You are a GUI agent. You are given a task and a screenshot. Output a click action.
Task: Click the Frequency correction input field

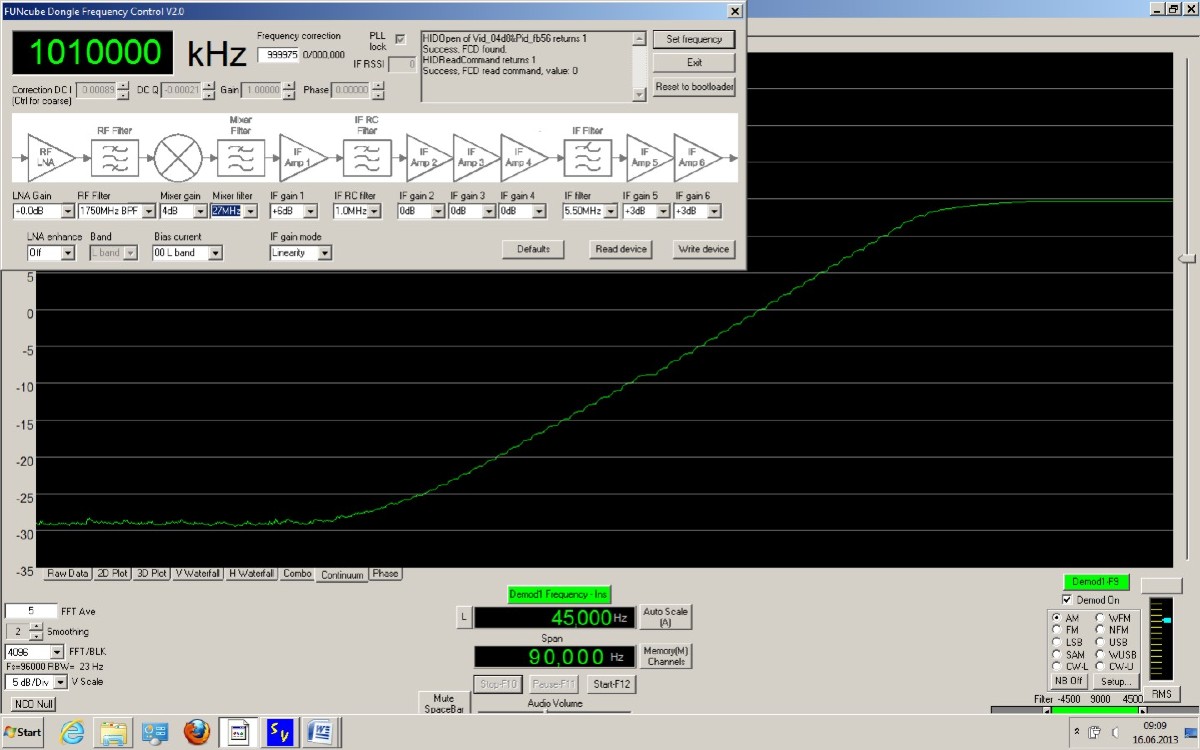278,55
